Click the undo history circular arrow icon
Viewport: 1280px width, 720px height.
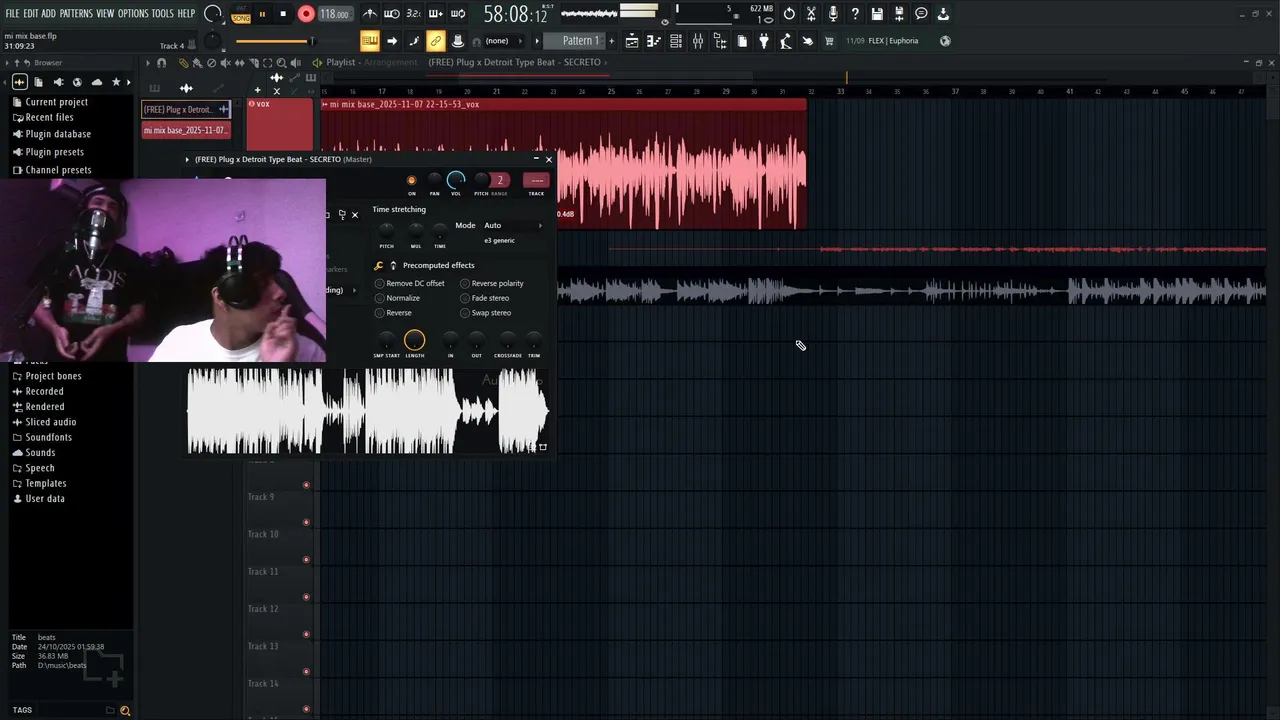click(x=789, y=14)
